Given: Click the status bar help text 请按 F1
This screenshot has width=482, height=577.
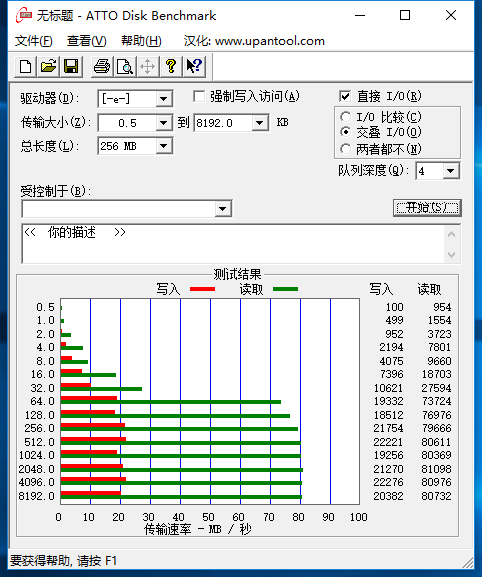Looking at the screenshot, I should click(x=97, y=561).
